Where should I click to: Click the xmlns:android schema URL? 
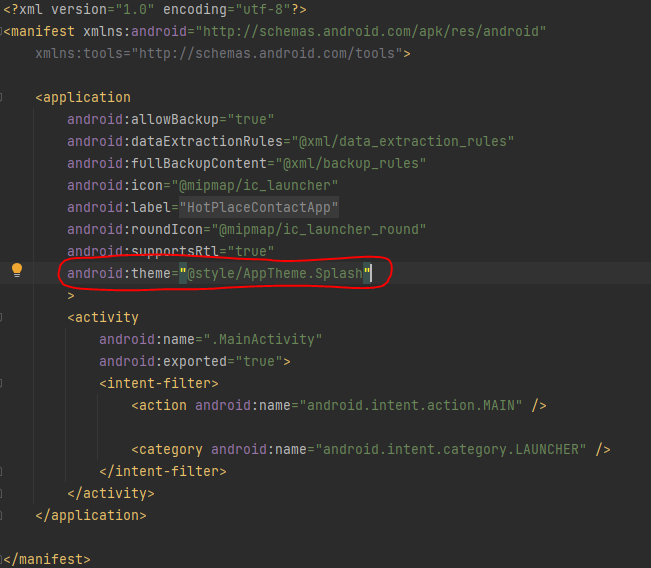[x=370, y=32]
